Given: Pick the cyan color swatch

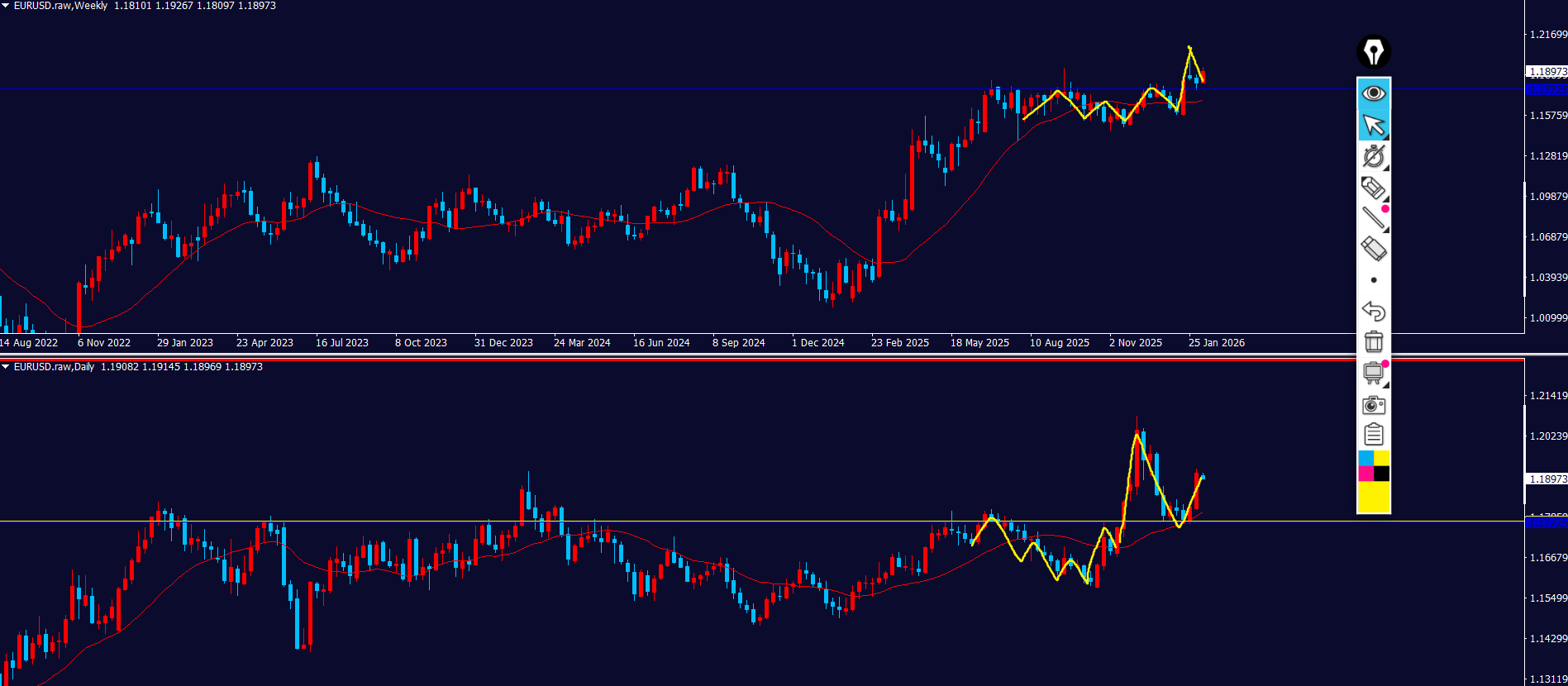Looking at the screenshot, I should [x=1365, y=458].
